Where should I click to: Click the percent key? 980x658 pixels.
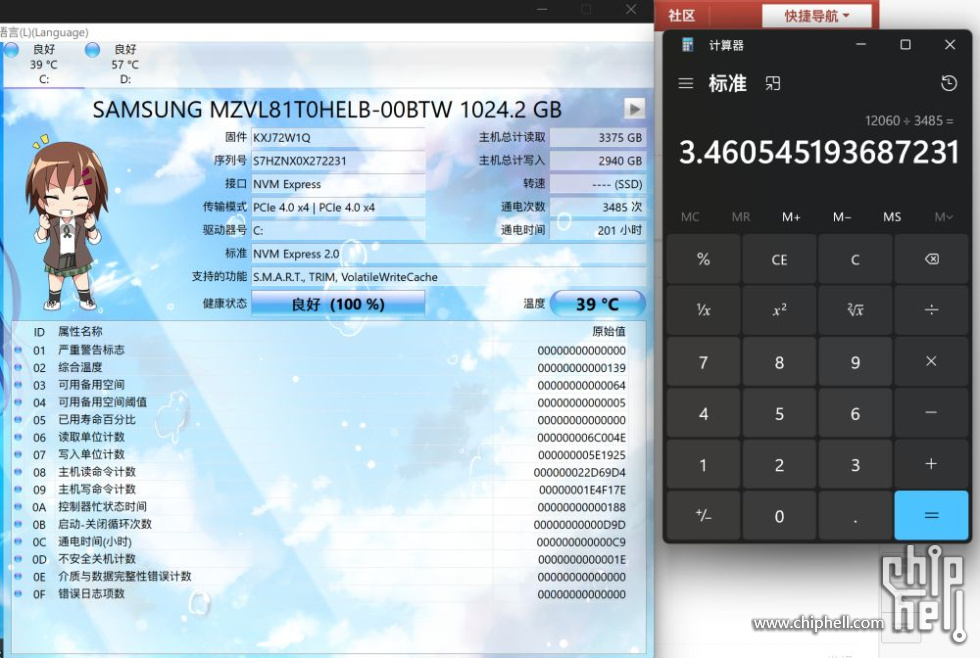pos(704,259)
